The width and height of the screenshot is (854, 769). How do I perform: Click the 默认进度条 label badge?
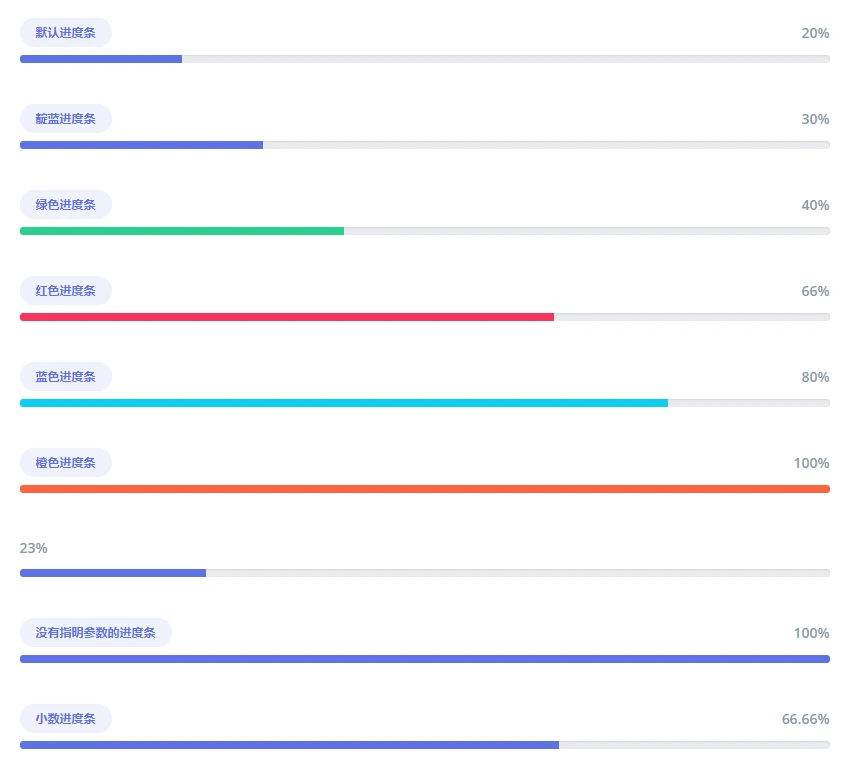(x=65, y=33)
